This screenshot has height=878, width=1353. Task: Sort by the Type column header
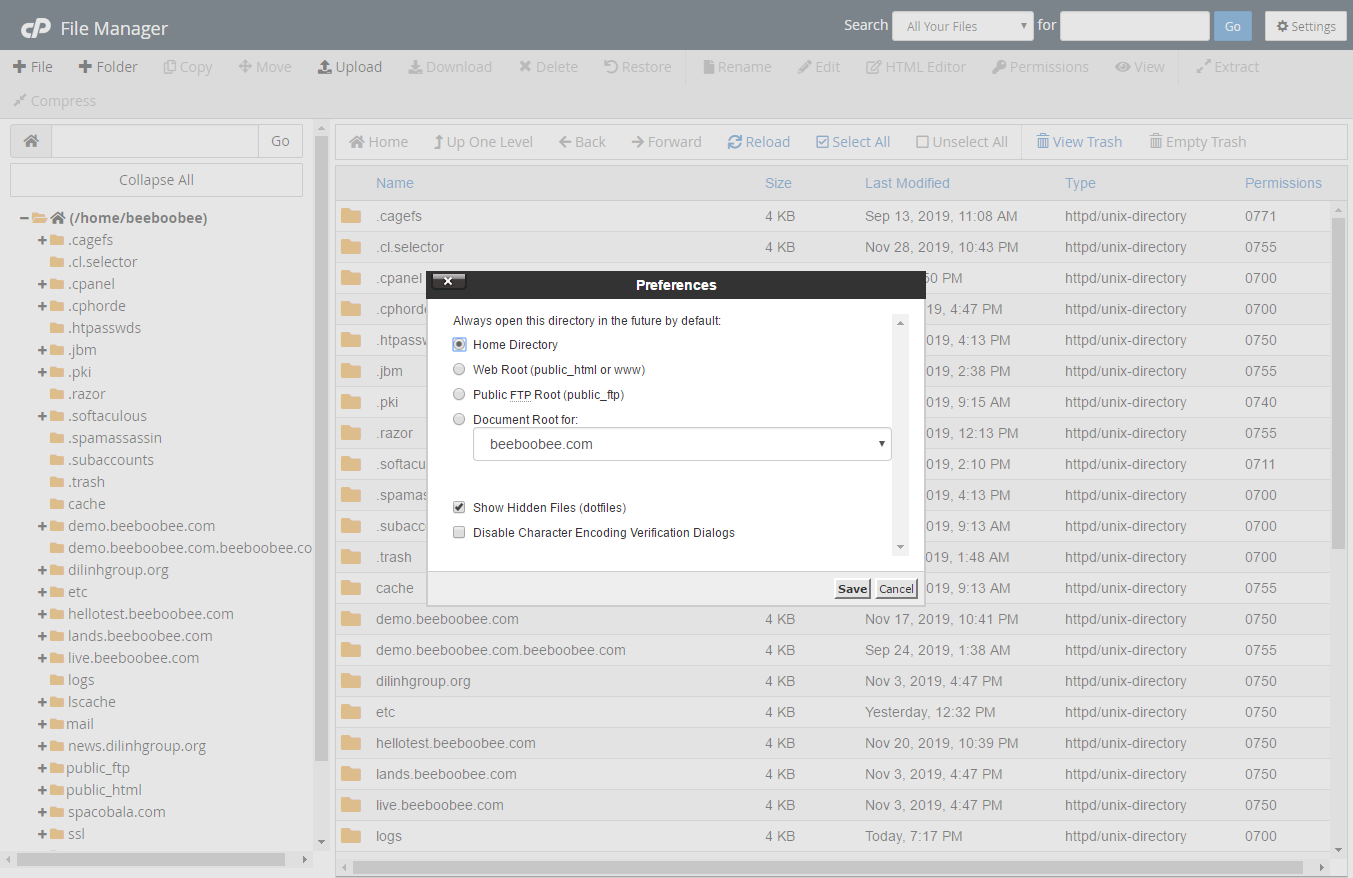[x=1080, y=183]
